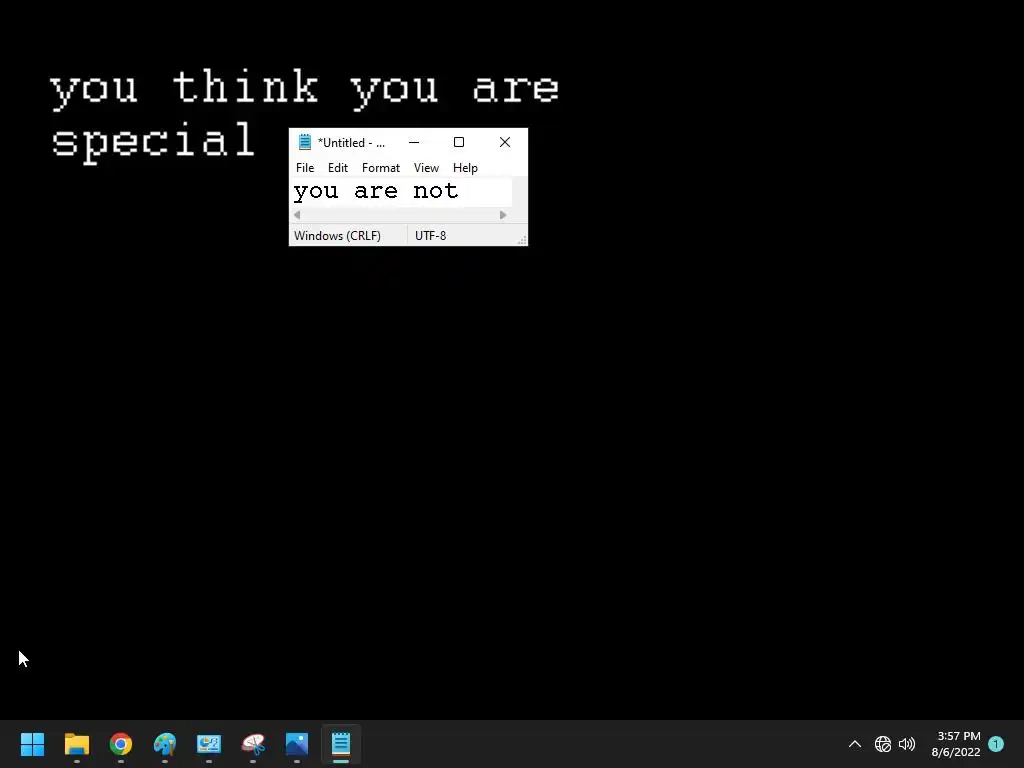Image resolution: width=1024 pixels, height=768 pixels.
Task: Open the Format menu in Notepad
Action: (x=381, y=168)
